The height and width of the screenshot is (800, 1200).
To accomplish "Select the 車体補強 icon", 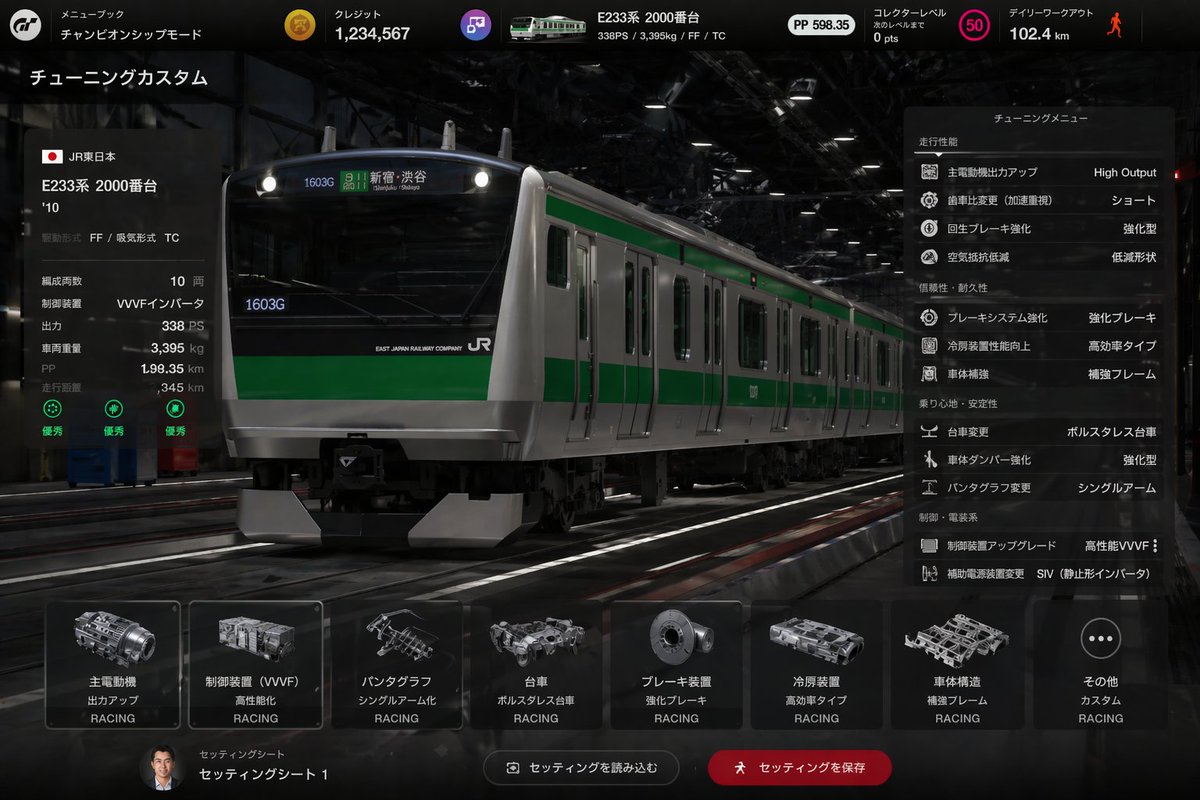I will (x=929, y=374).
